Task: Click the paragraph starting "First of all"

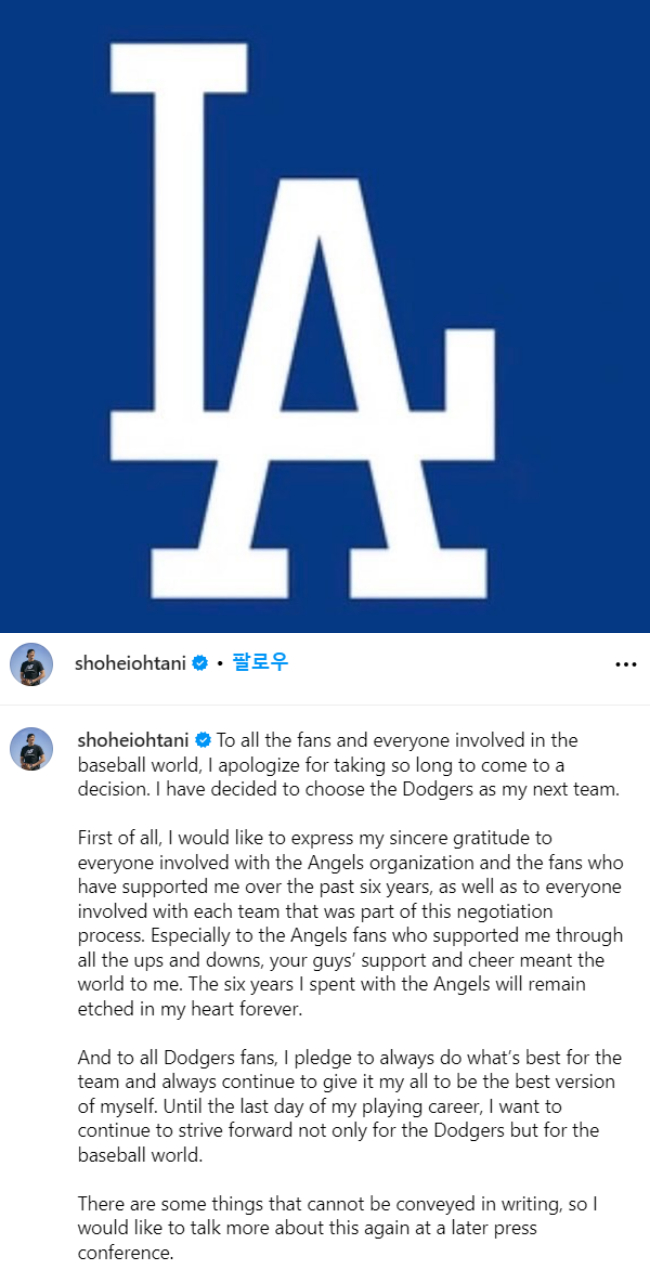Action: coord(350,923)
